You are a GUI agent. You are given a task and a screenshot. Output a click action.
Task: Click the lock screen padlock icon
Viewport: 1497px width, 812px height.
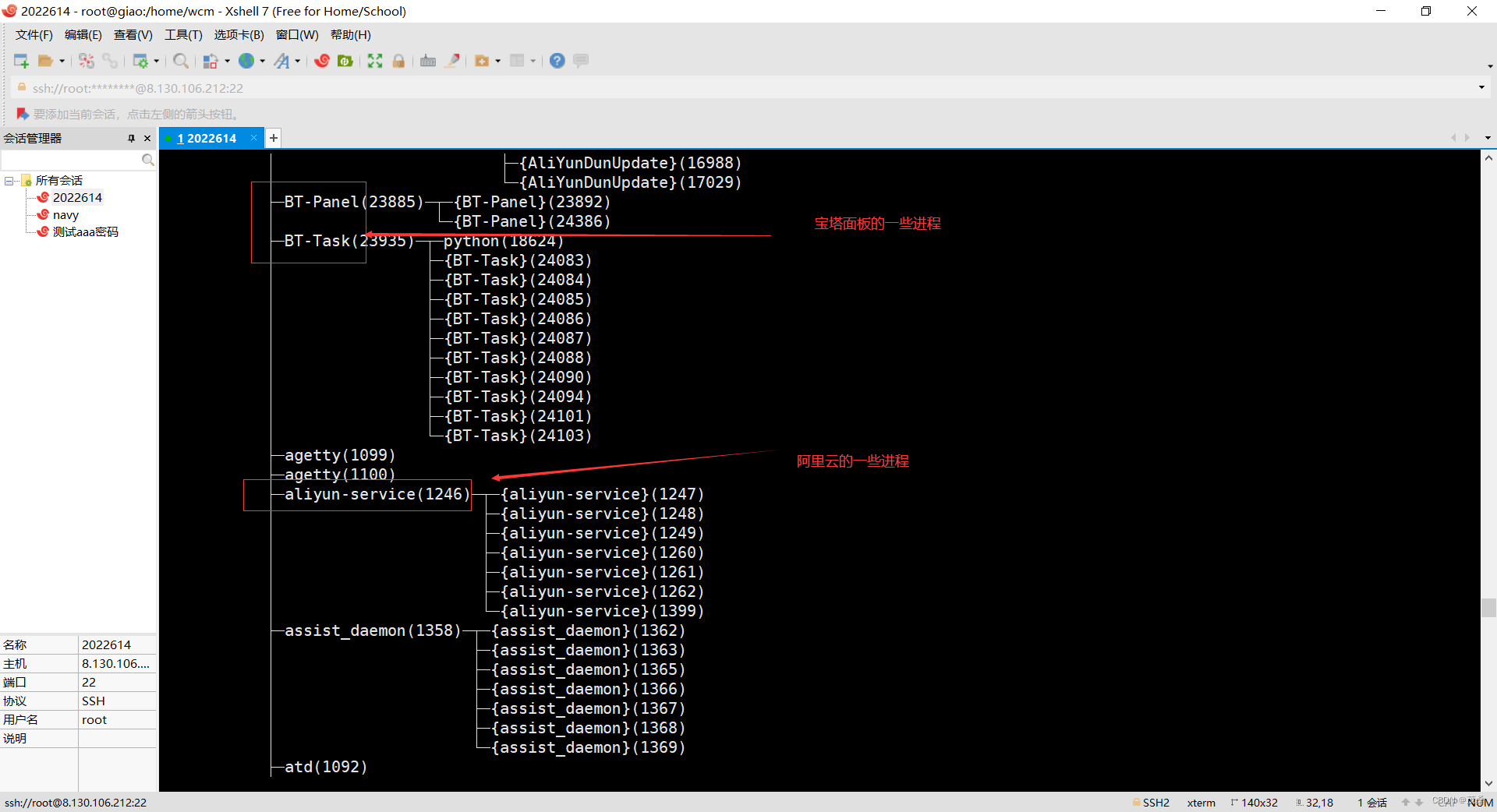coord(398,61)
